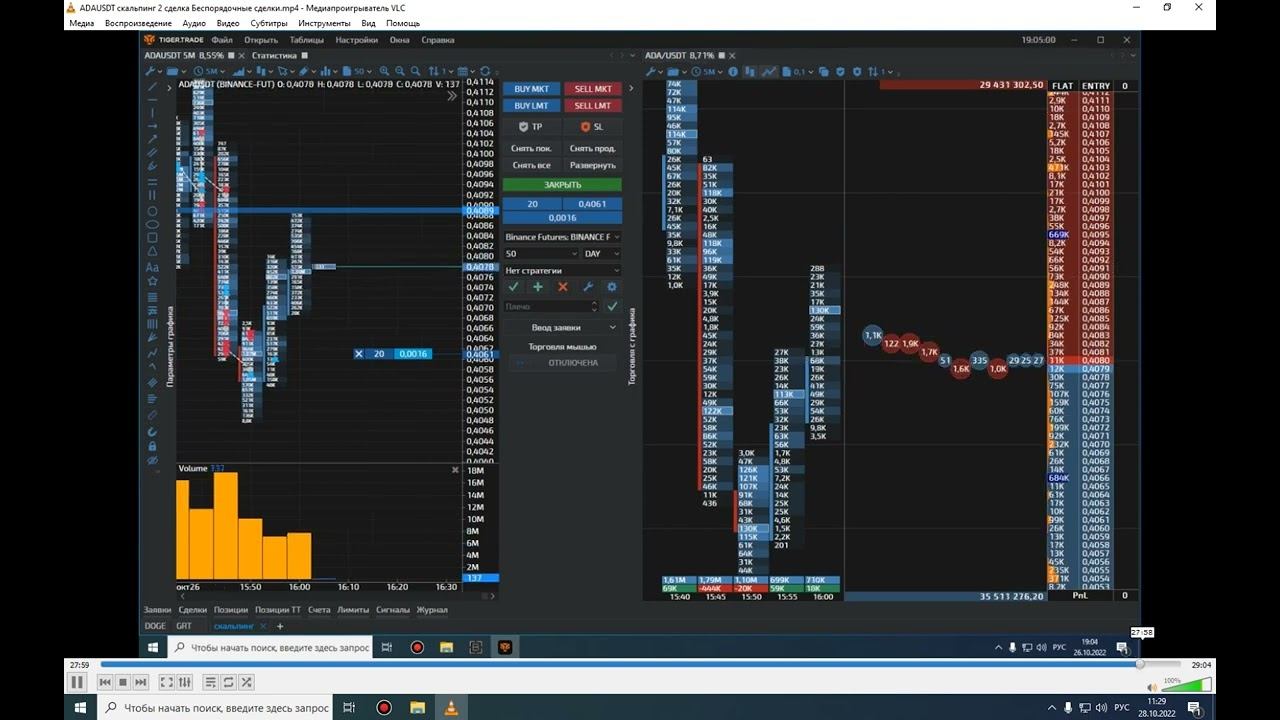Add a new workspace tab with plus
The image size is (1280, 720).
[x=280, y=626]
